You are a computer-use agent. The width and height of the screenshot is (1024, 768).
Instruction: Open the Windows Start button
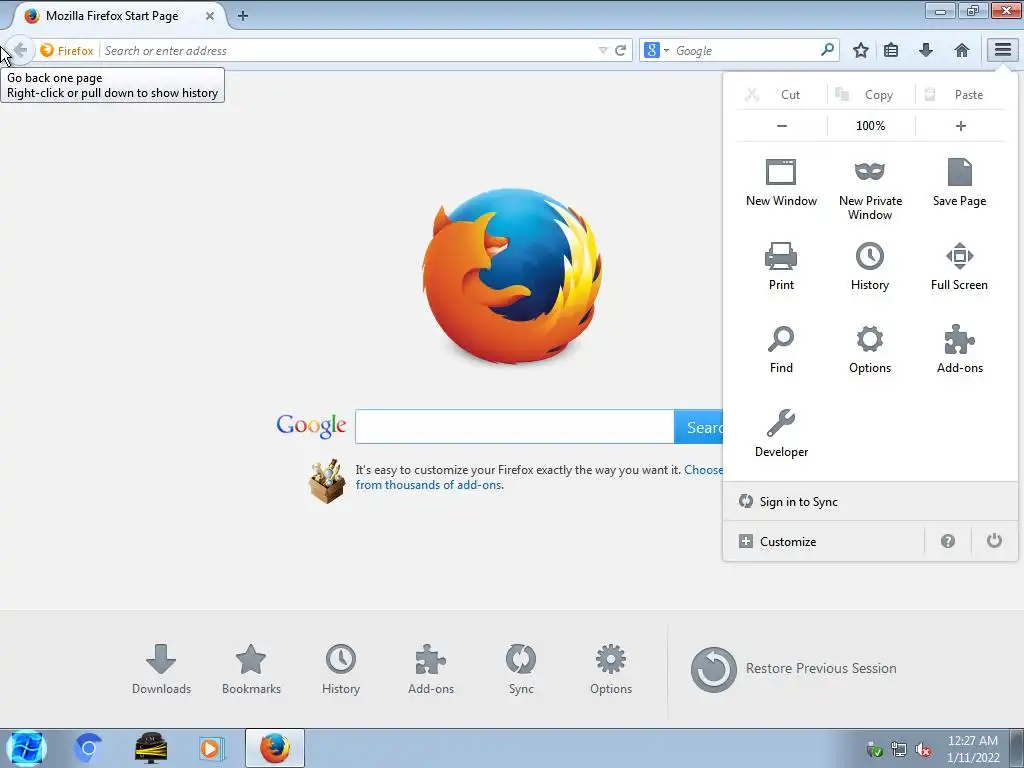pos(26,748)
